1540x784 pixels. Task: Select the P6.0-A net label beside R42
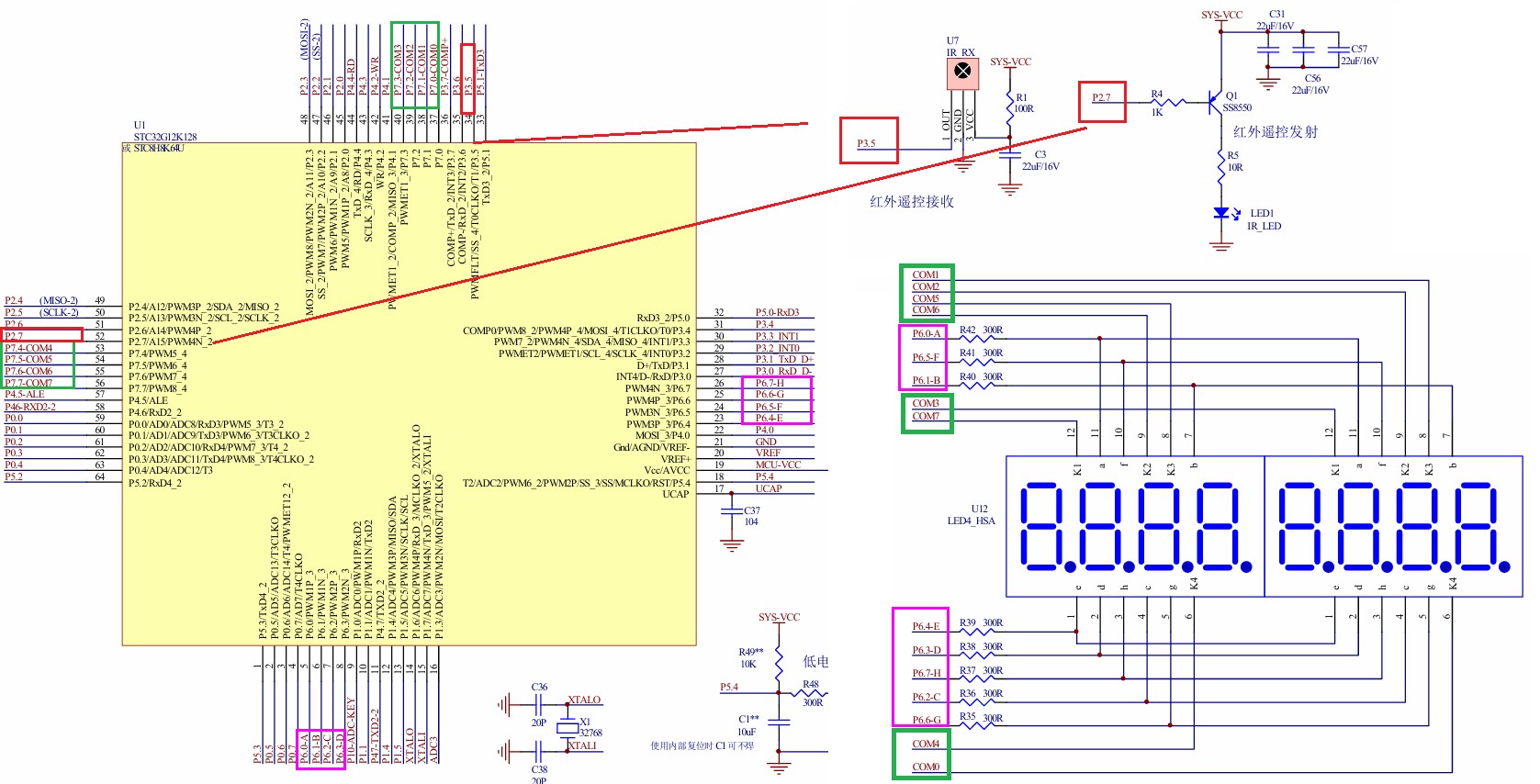coord(926,334)
